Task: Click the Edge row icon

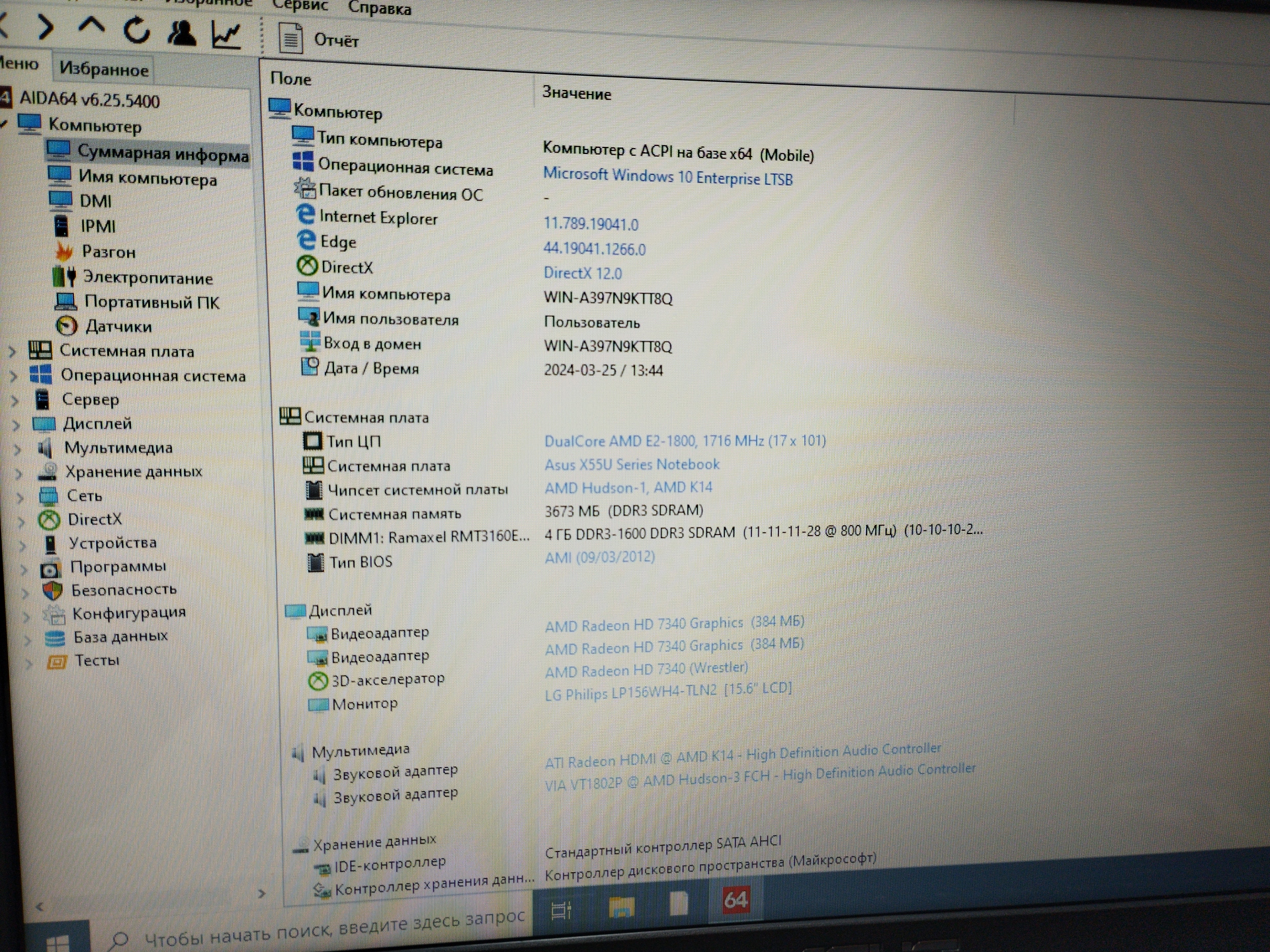Action: click(x=306, y=240)
